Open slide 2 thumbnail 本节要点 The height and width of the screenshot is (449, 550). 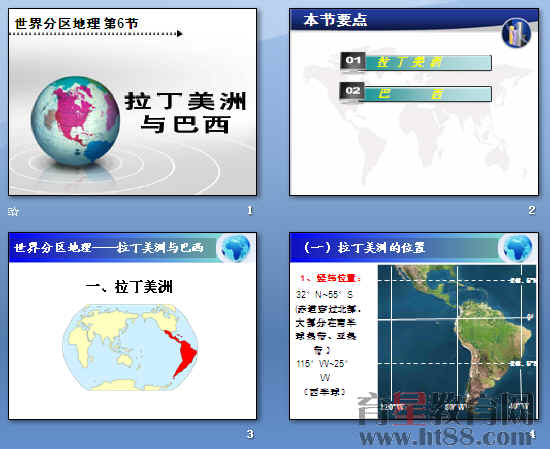coord(414,102)
